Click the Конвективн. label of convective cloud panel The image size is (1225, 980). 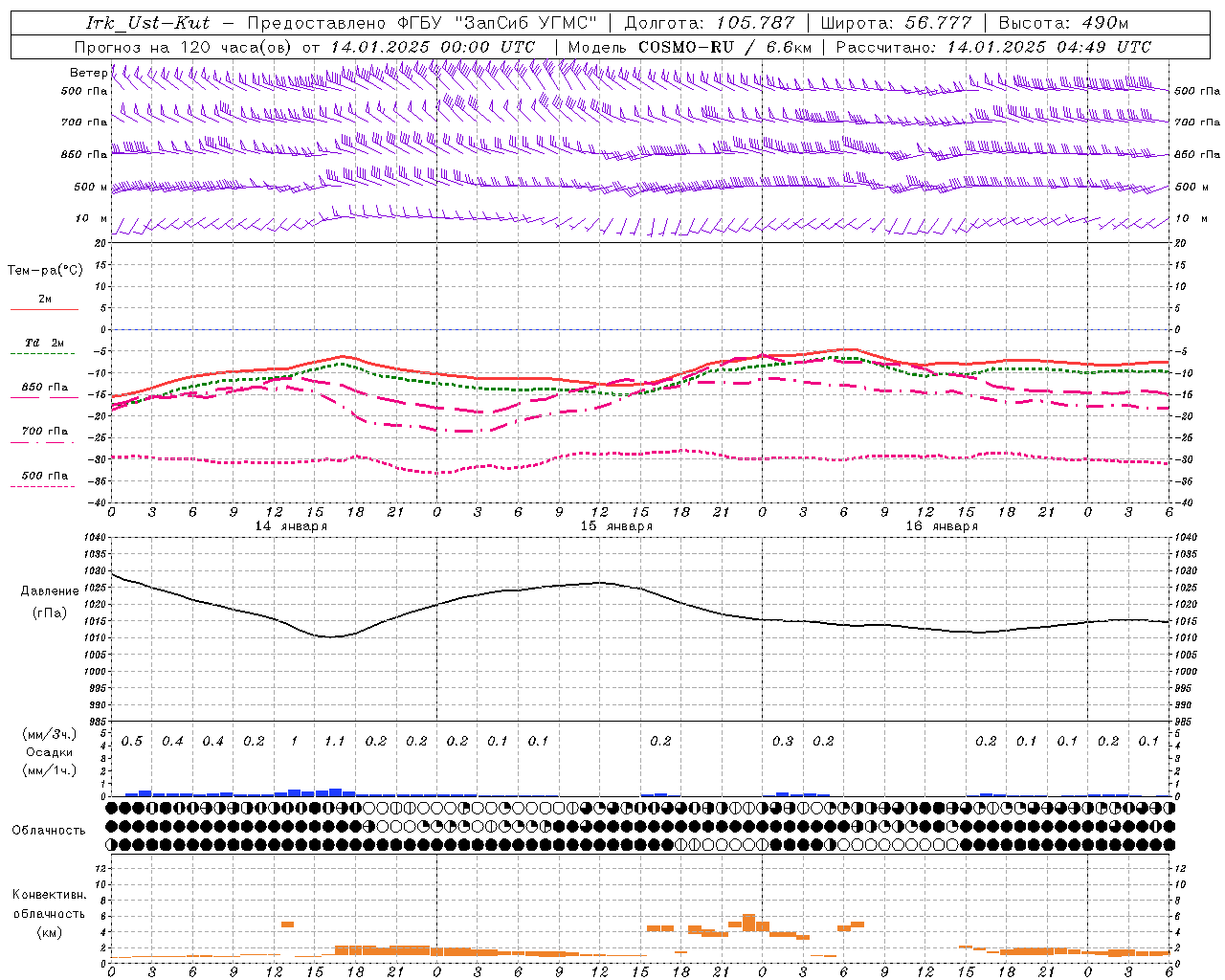click(49, 895)
